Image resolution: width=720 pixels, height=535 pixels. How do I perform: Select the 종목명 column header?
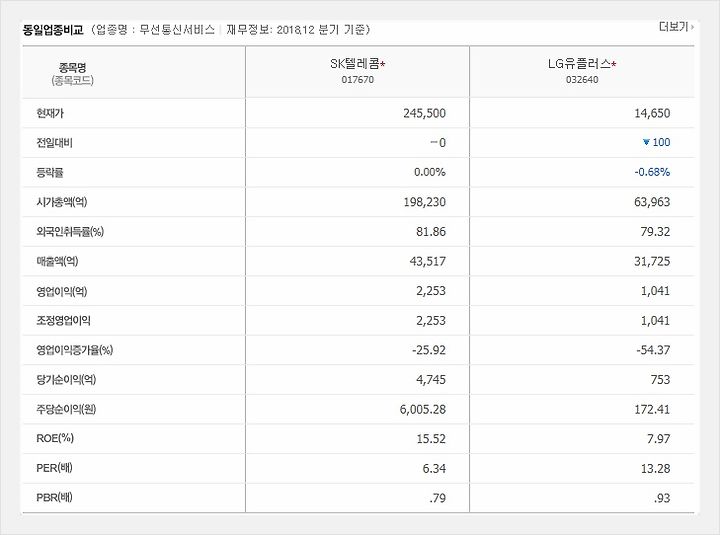pos(72,68)
